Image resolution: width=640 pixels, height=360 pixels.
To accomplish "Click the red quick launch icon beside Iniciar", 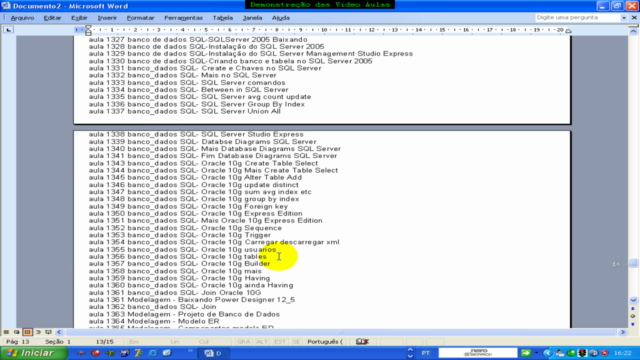I will 96,353.
